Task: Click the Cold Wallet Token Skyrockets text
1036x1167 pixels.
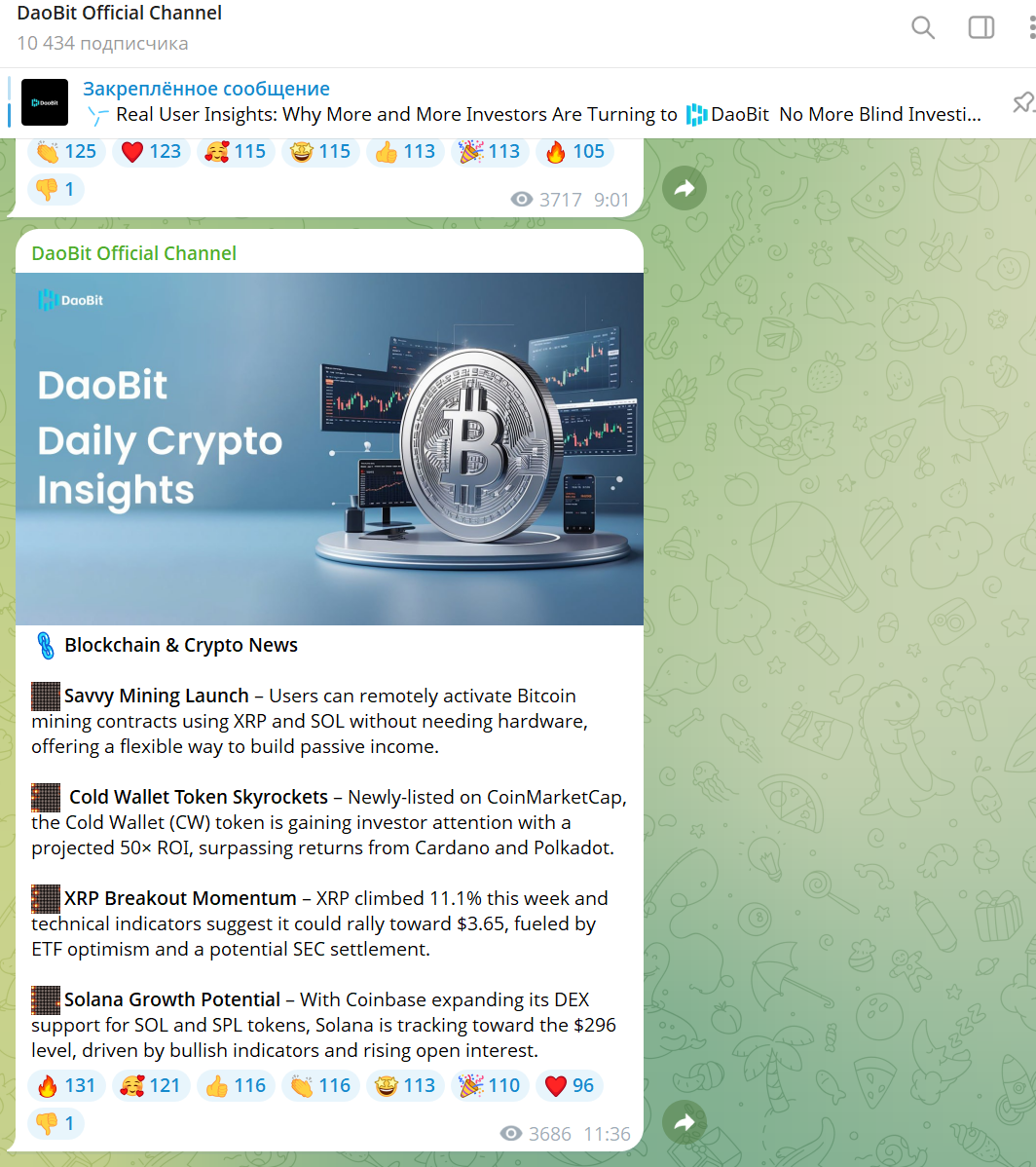Action: 199,797
